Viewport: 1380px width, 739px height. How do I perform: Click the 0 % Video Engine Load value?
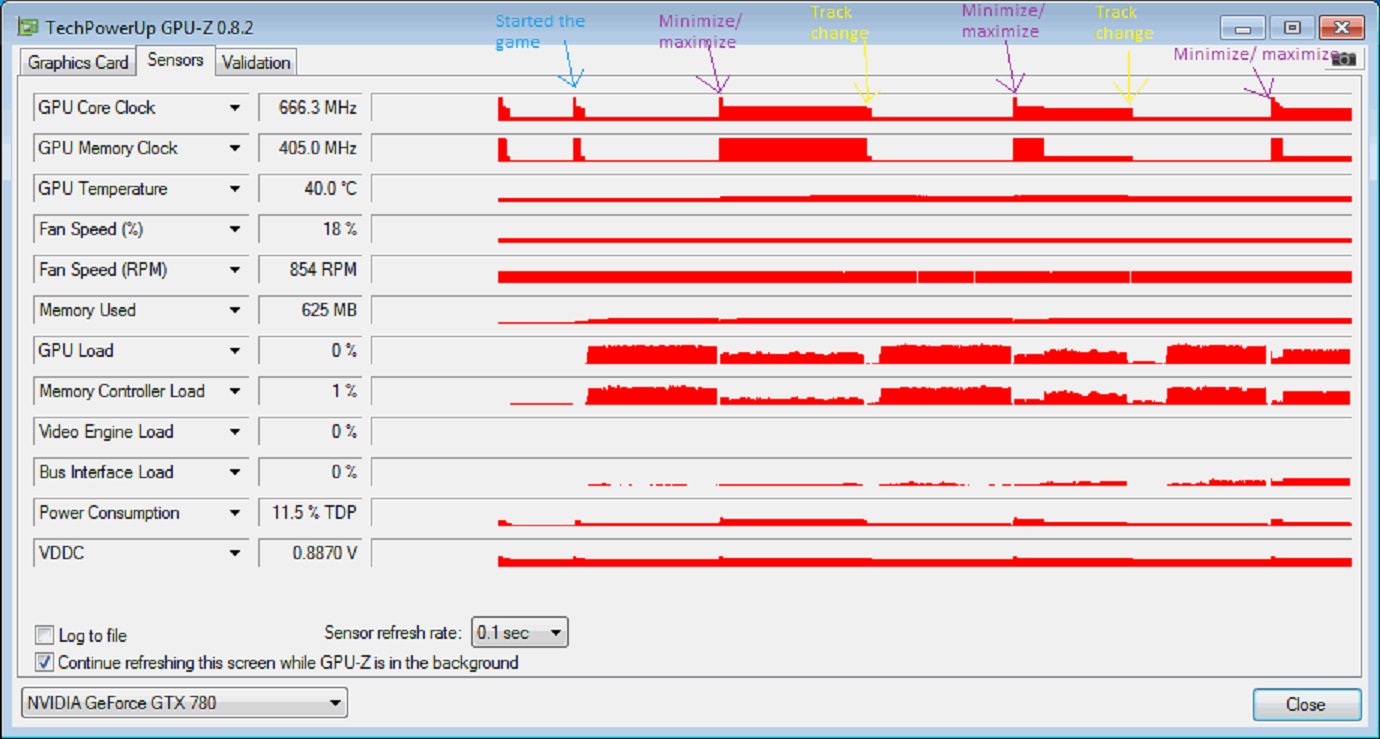[310, 432]
